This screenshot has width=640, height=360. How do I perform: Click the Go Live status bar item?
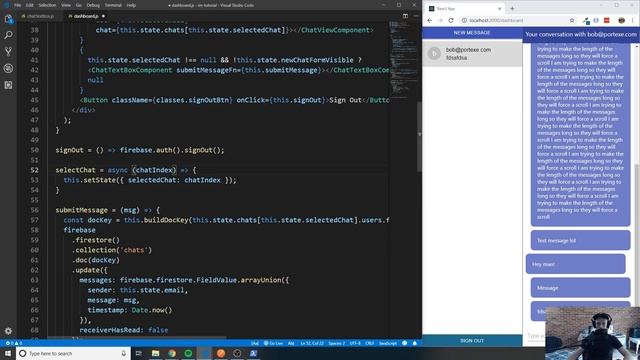click(x=273, y=343)
